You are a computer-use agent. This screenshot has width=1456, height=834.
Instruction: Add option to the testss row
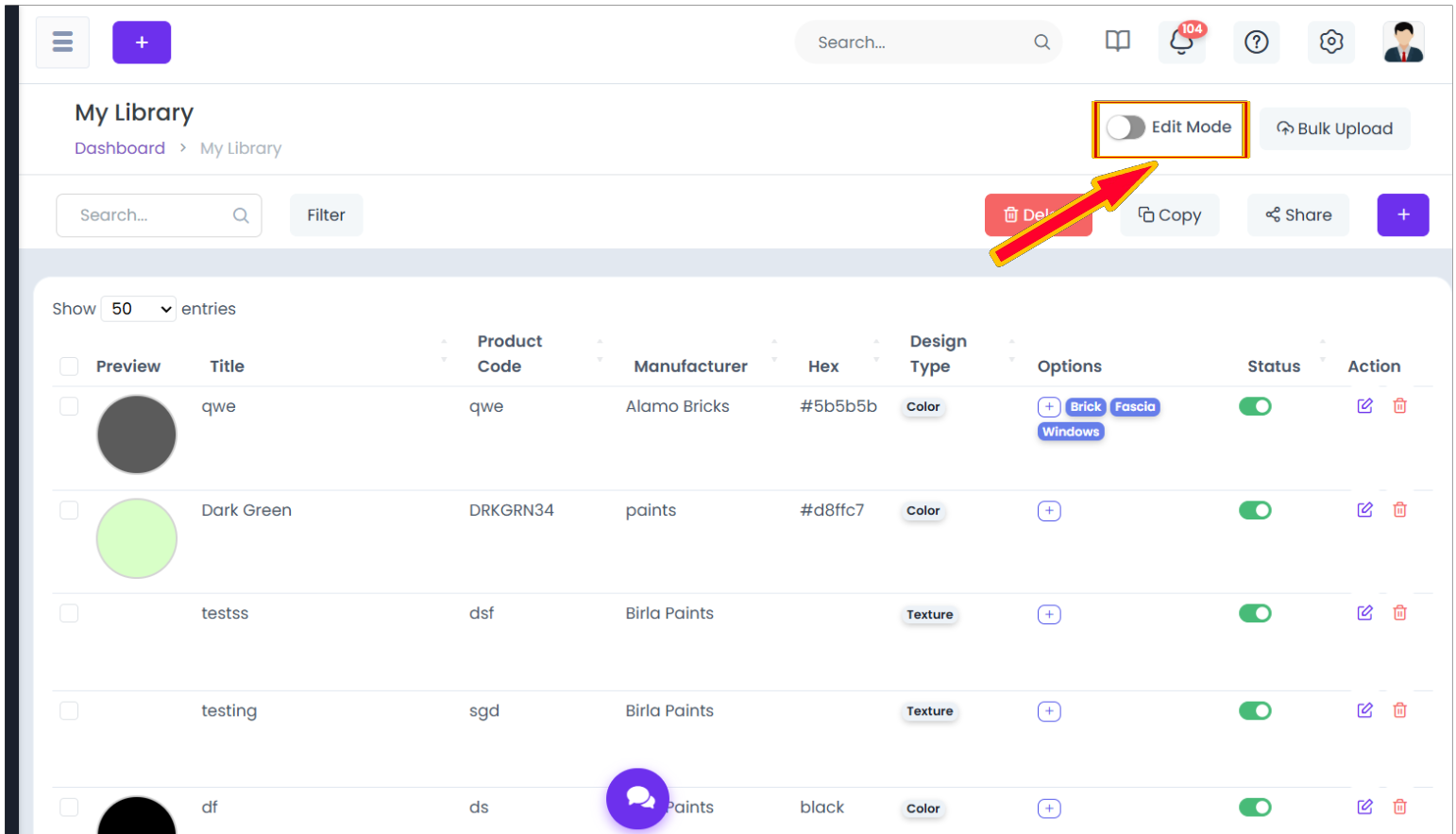click(x=1049, y=615)
